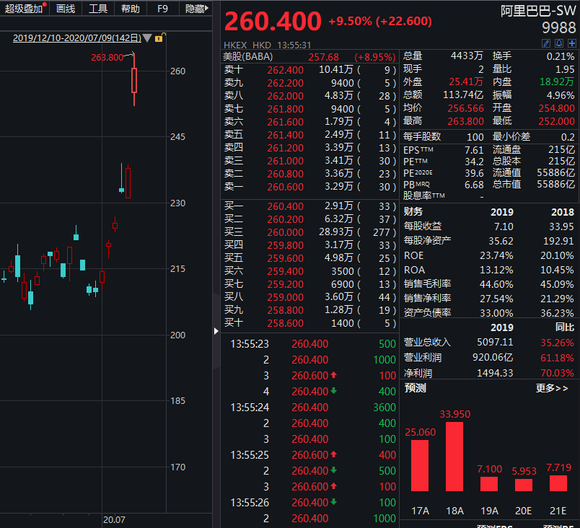Click the ROE 23.74% value for 2019
Screen dimensions: 580x528
pos(496,256)
